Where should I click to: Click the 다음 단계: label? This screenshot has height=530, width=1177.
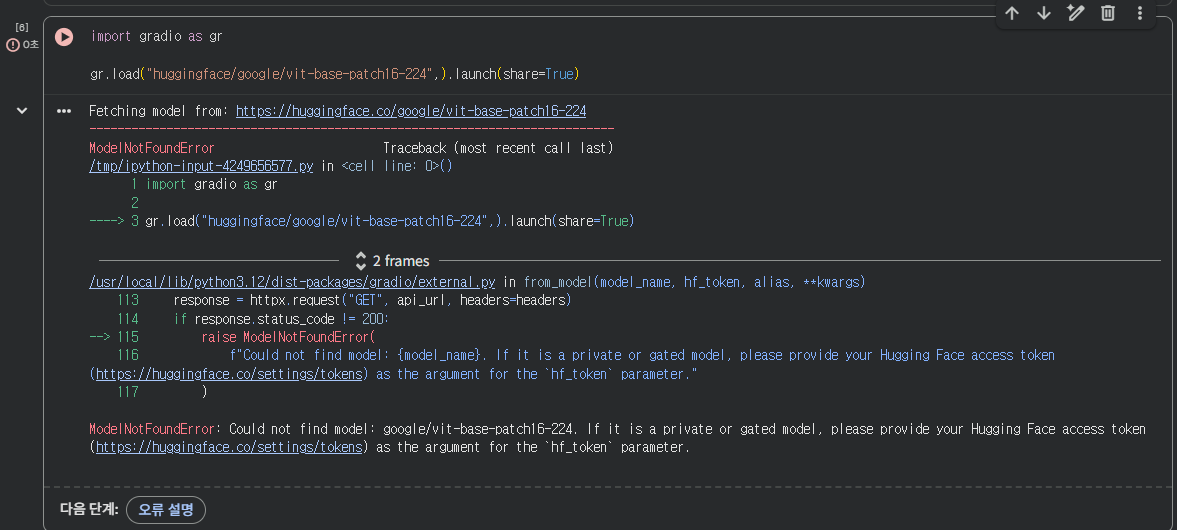(x=89, y=510)
